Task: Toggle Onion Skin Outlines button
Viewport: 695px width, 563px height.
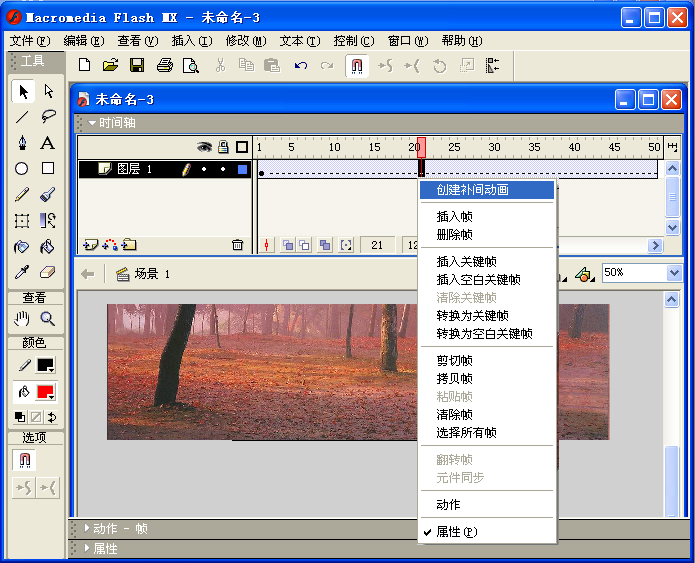Action: pos(305,245)
